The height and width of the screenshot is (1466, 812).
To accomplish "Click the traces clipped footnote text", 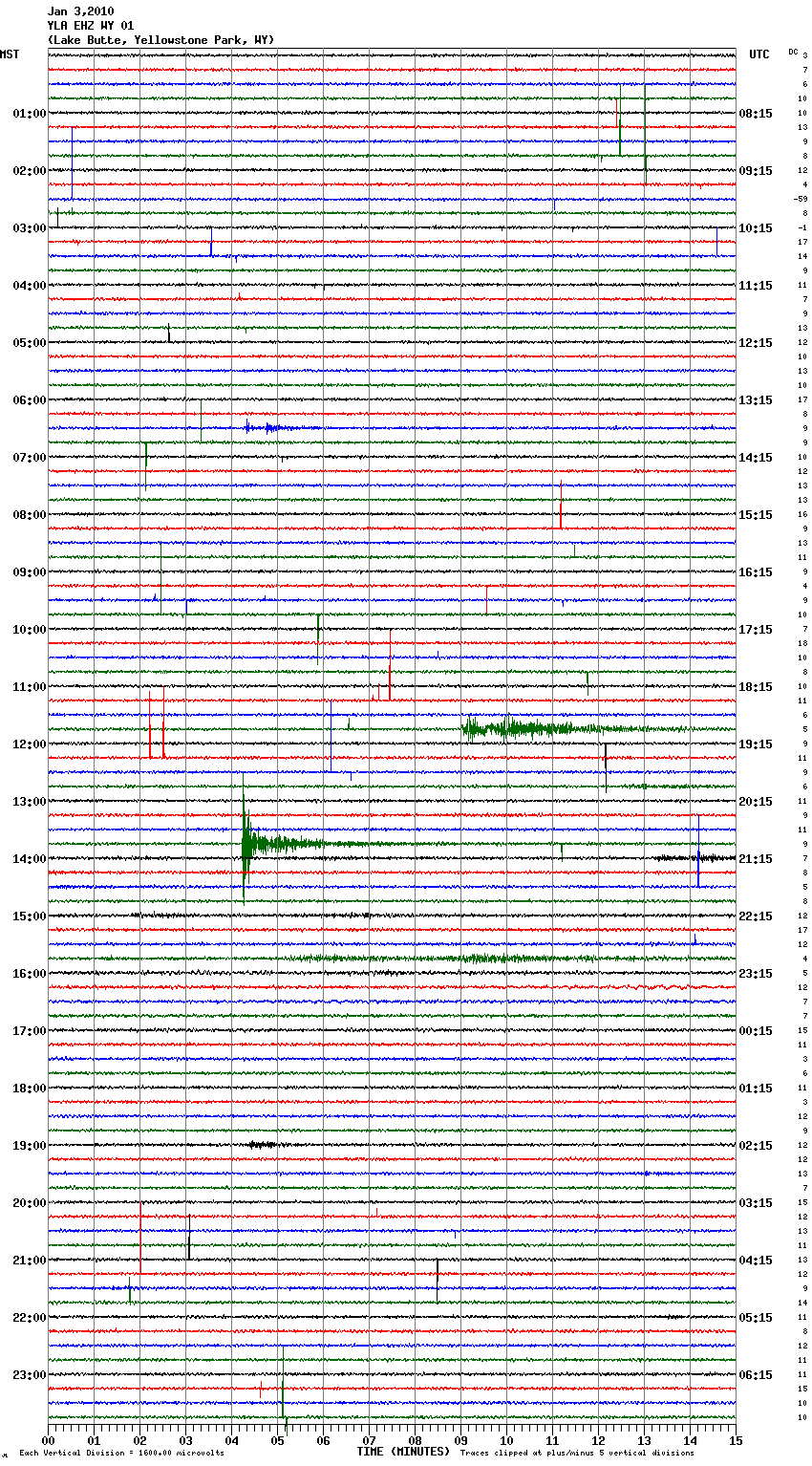I will click(x=577, y=1453).
